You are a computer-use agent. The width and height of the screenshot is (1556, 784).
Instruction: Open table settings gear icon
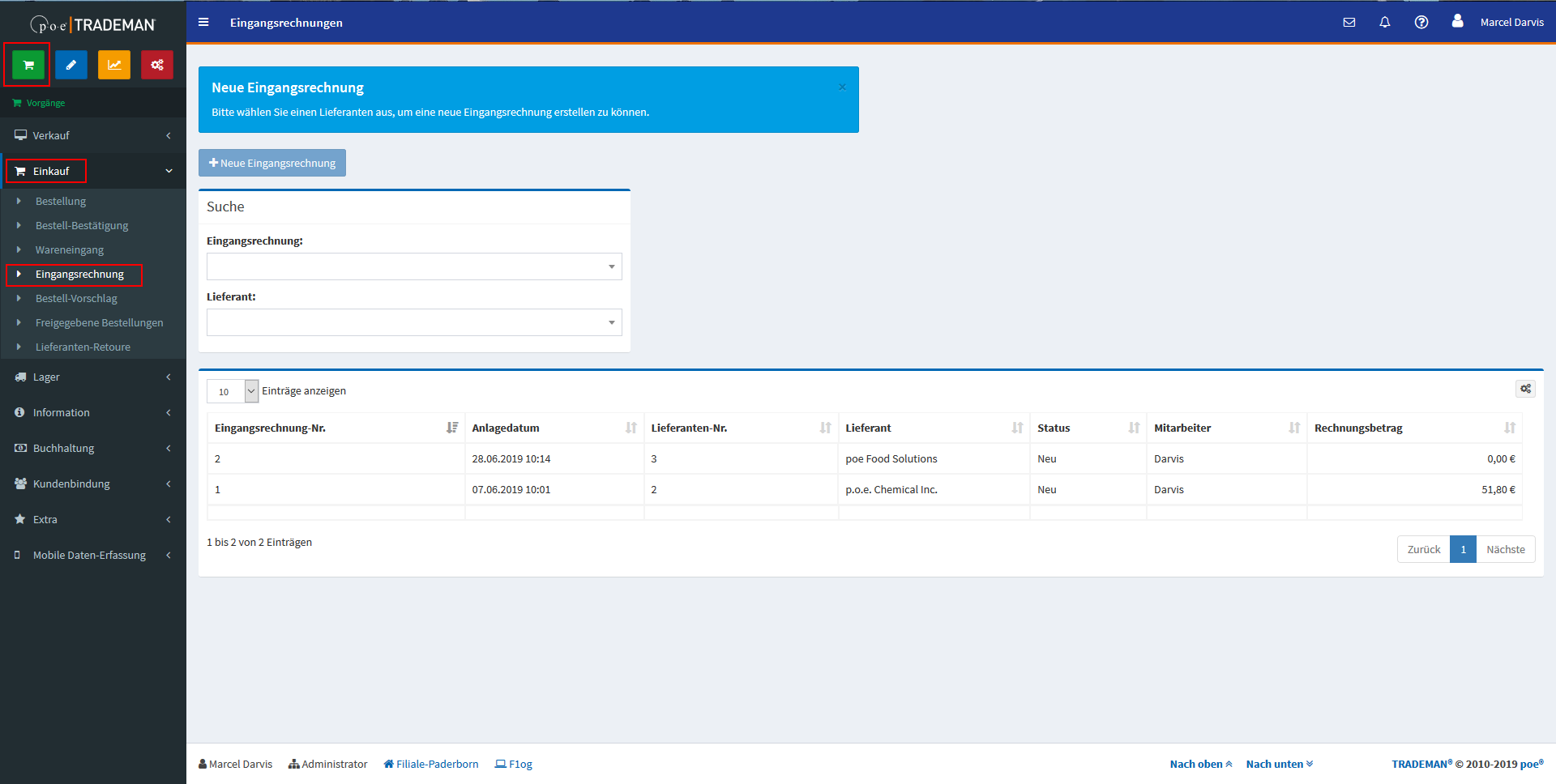[x=1525, y=389]
